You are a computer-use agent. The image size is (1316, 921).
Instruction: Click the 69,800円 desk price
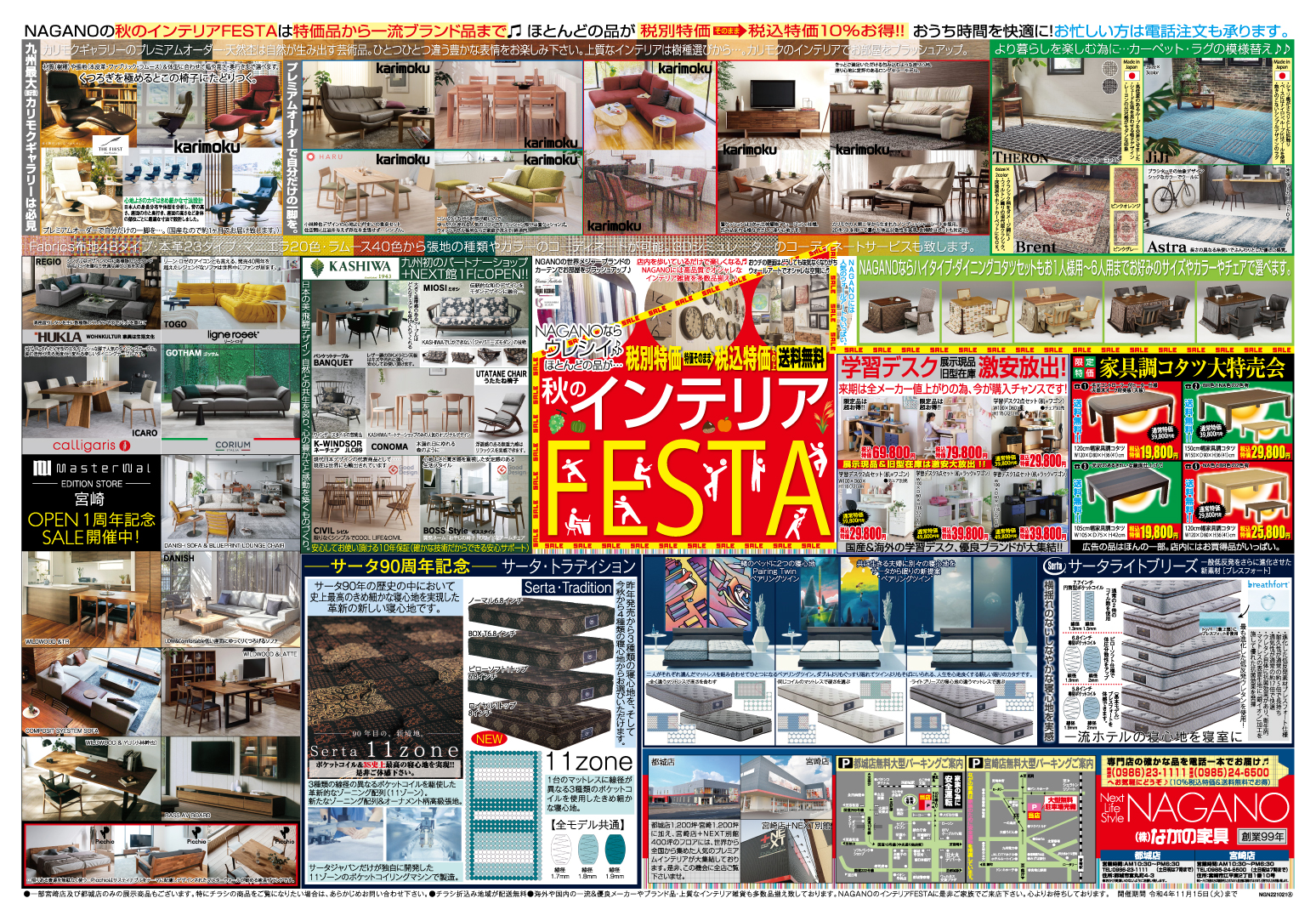[x=888, y=453]
